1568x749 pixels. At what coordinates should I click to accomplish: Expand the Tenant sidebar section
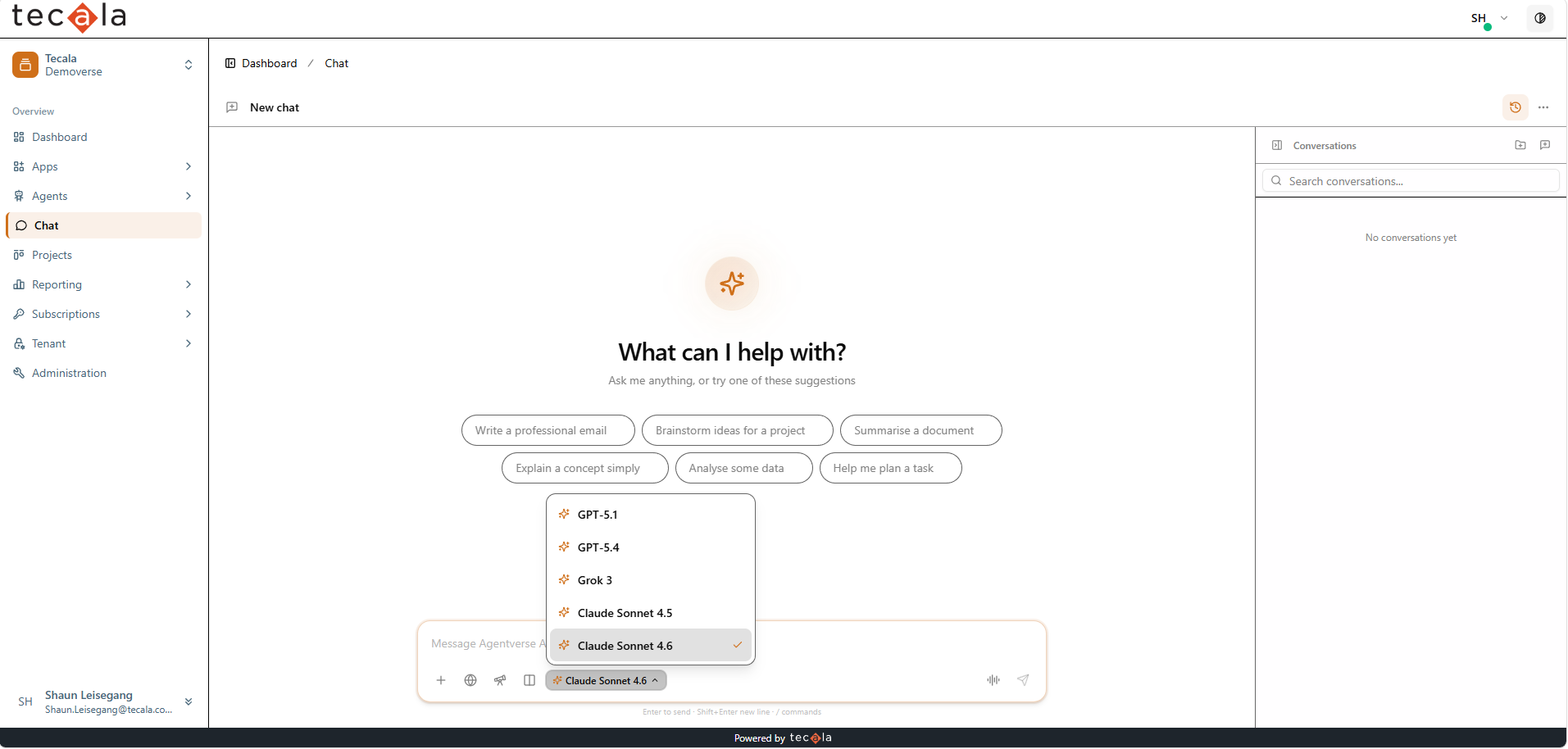189,343
